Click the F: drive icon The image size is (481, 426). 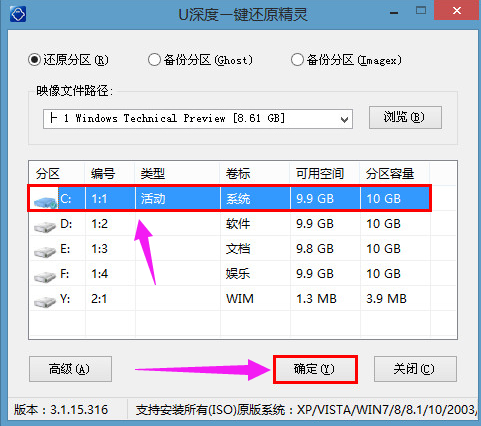pyautogui.click(x=45, y=277)
